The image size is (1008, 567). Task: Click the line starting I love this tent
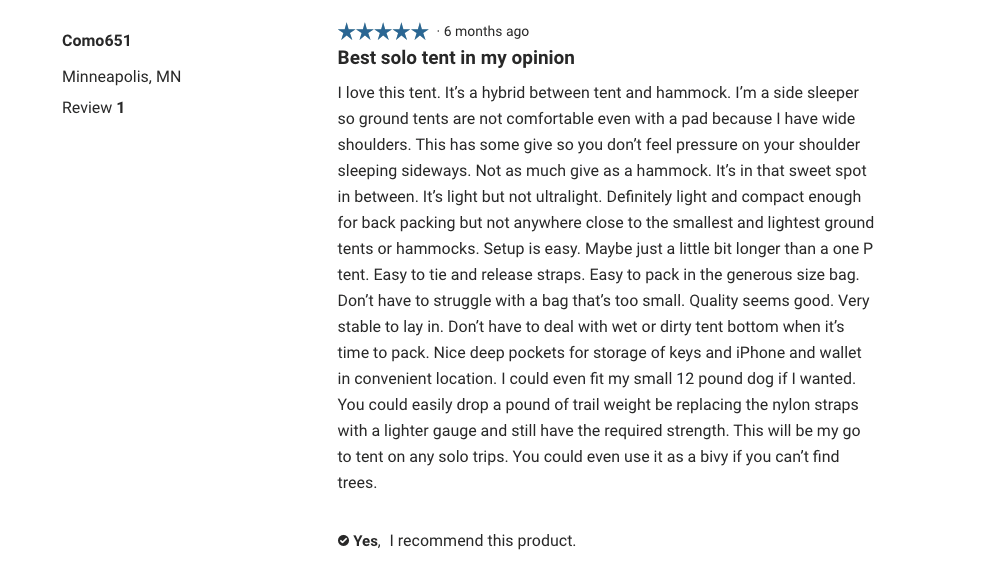point(598,93)
